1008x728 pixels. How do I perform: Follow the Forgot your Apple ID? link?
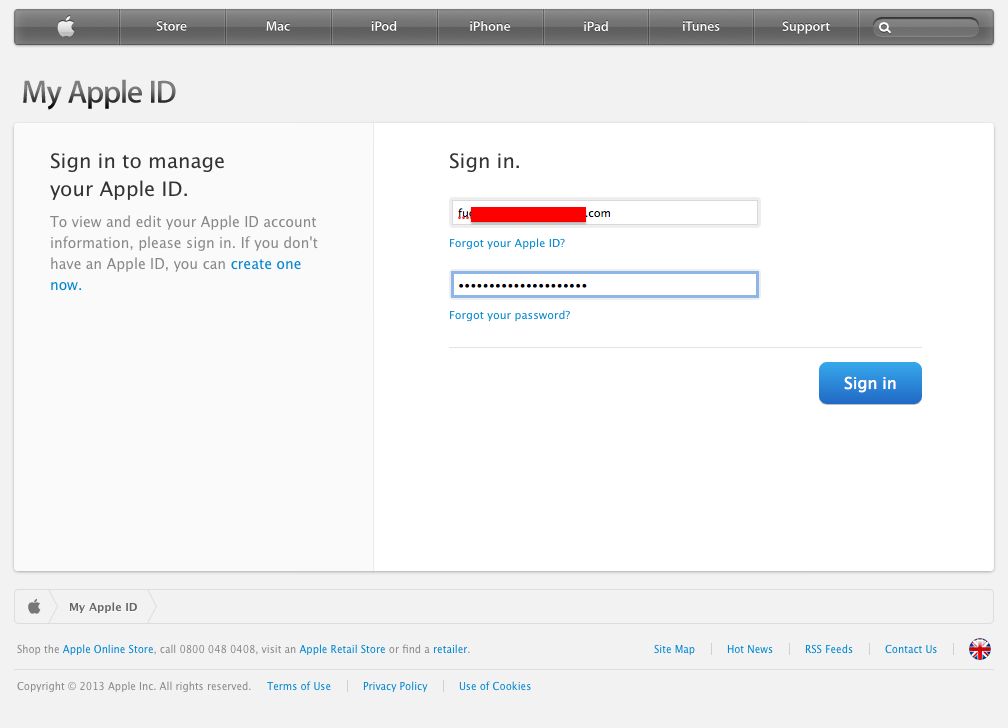[507, 243]
